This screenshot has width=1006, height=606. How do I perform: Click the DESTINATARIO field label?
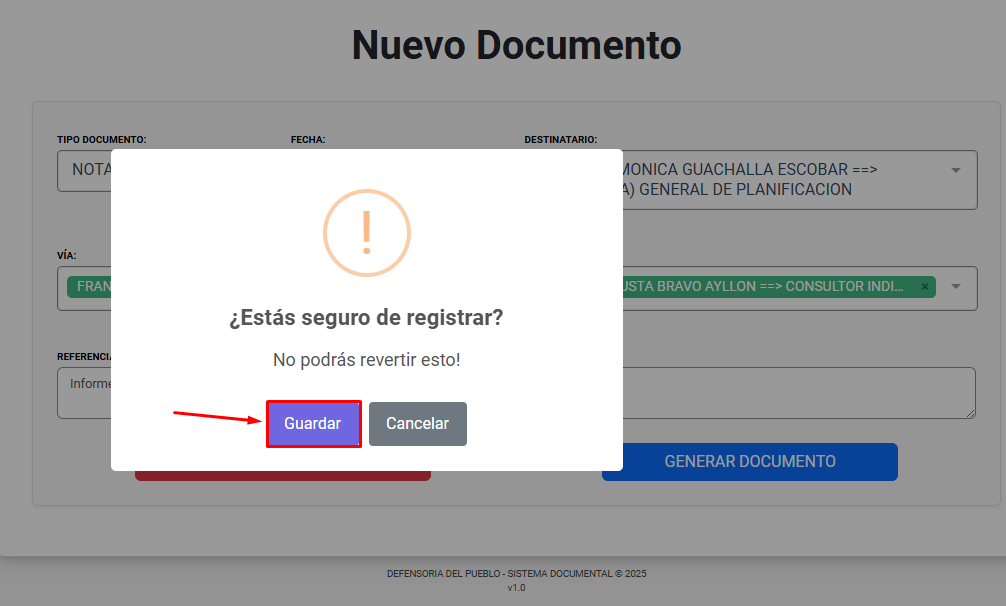[560, 140]
